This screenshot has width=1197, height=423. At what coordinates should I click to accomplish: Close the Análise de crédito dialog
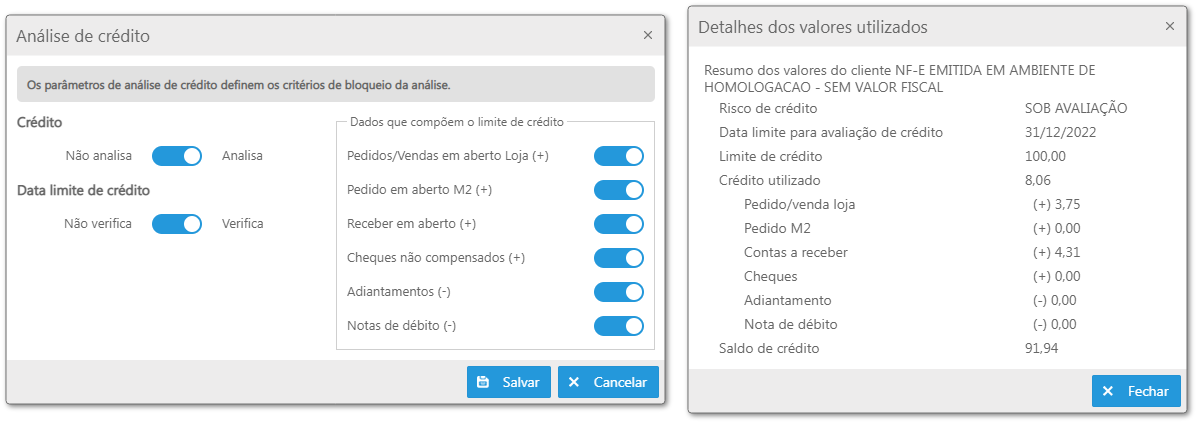[647, 35]
